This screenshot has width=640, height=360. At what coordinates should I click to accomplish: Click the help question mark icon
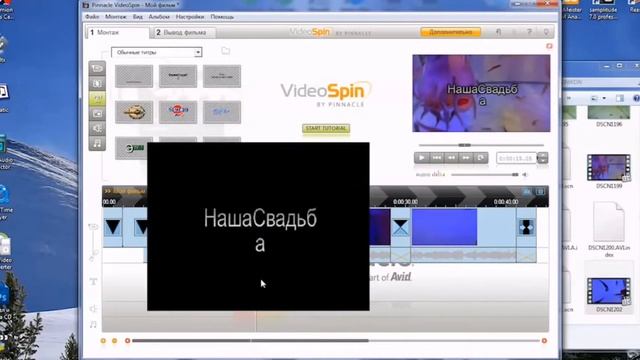point(529,32)
